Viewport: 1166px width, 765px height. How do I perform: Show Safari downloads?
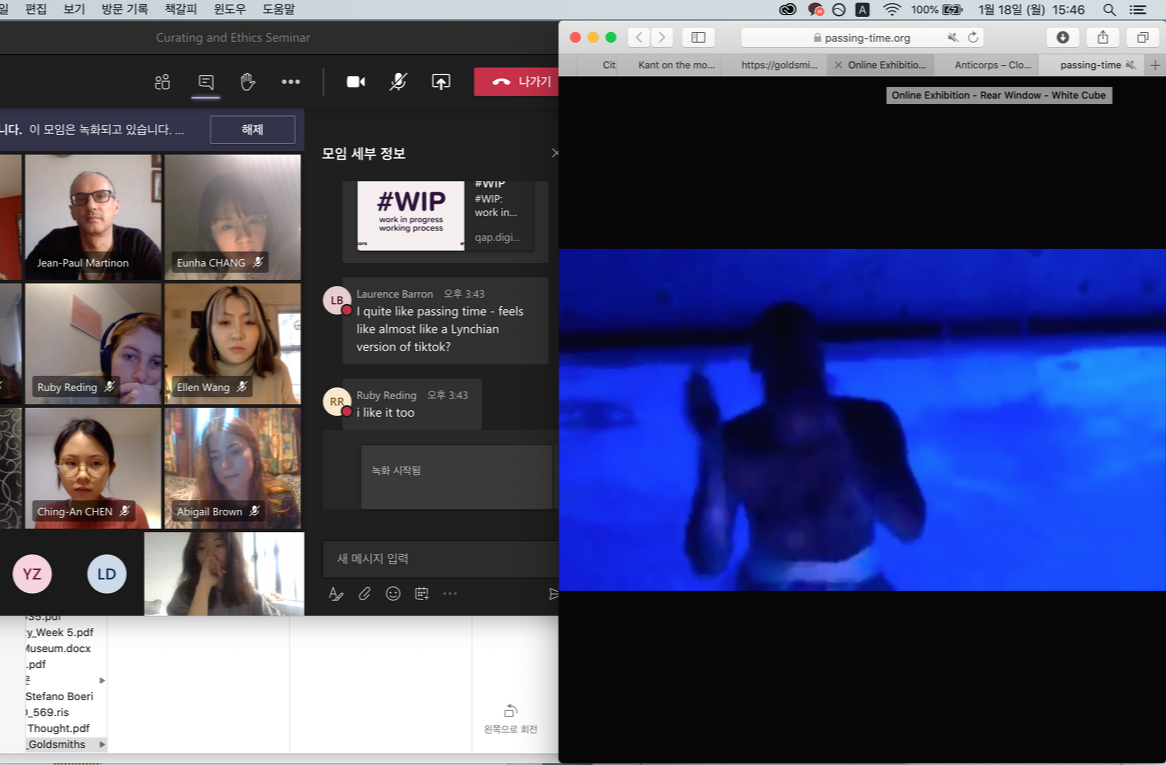click(x=1063, y=37)
